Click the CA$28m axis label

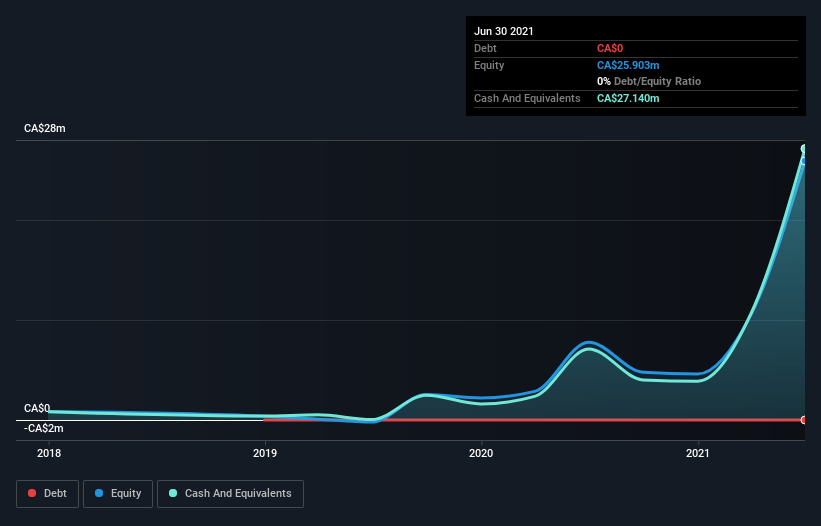tap(45, 129)
